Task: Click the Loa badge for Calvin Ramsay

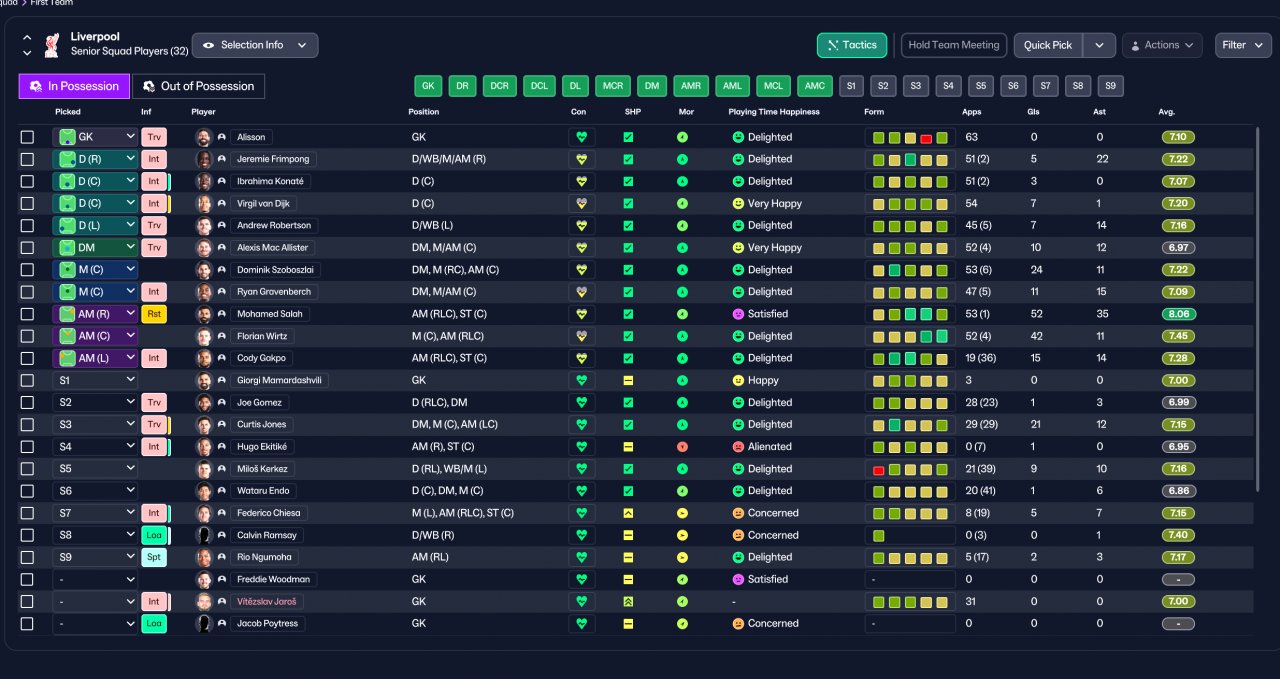Action: pos(154,535)
